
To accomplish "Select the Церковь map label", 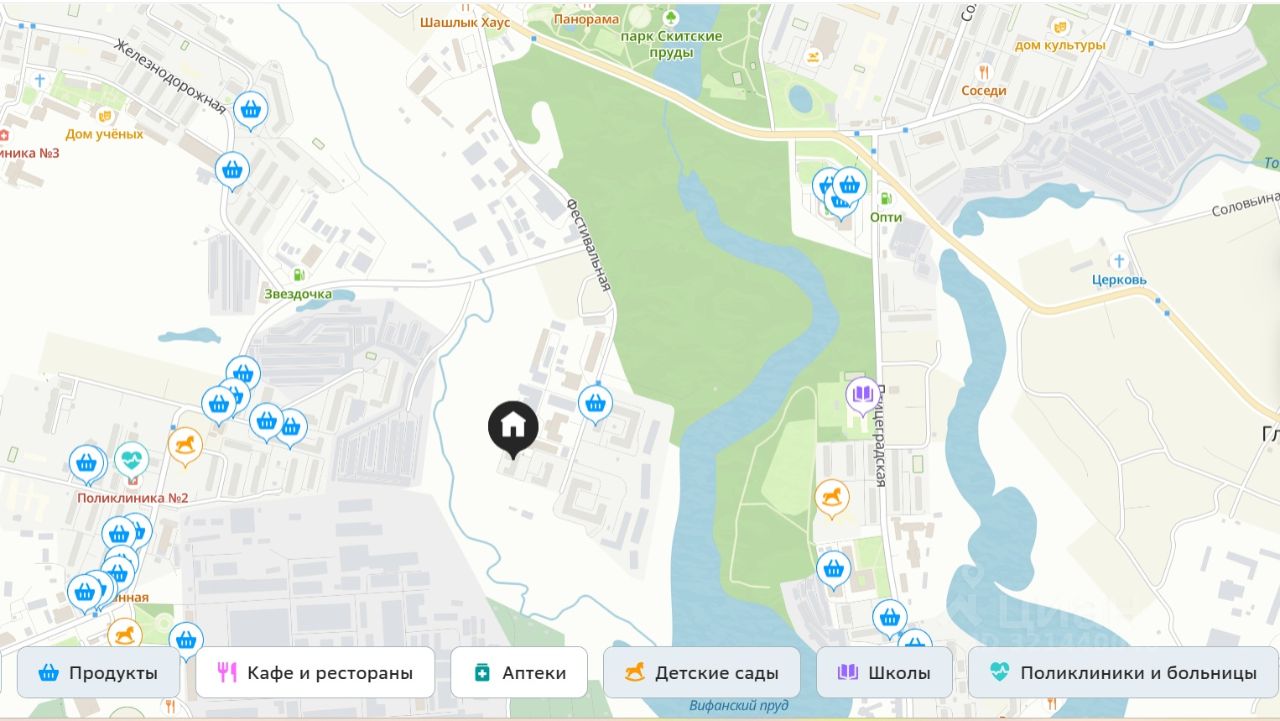I will point(1119,280).
